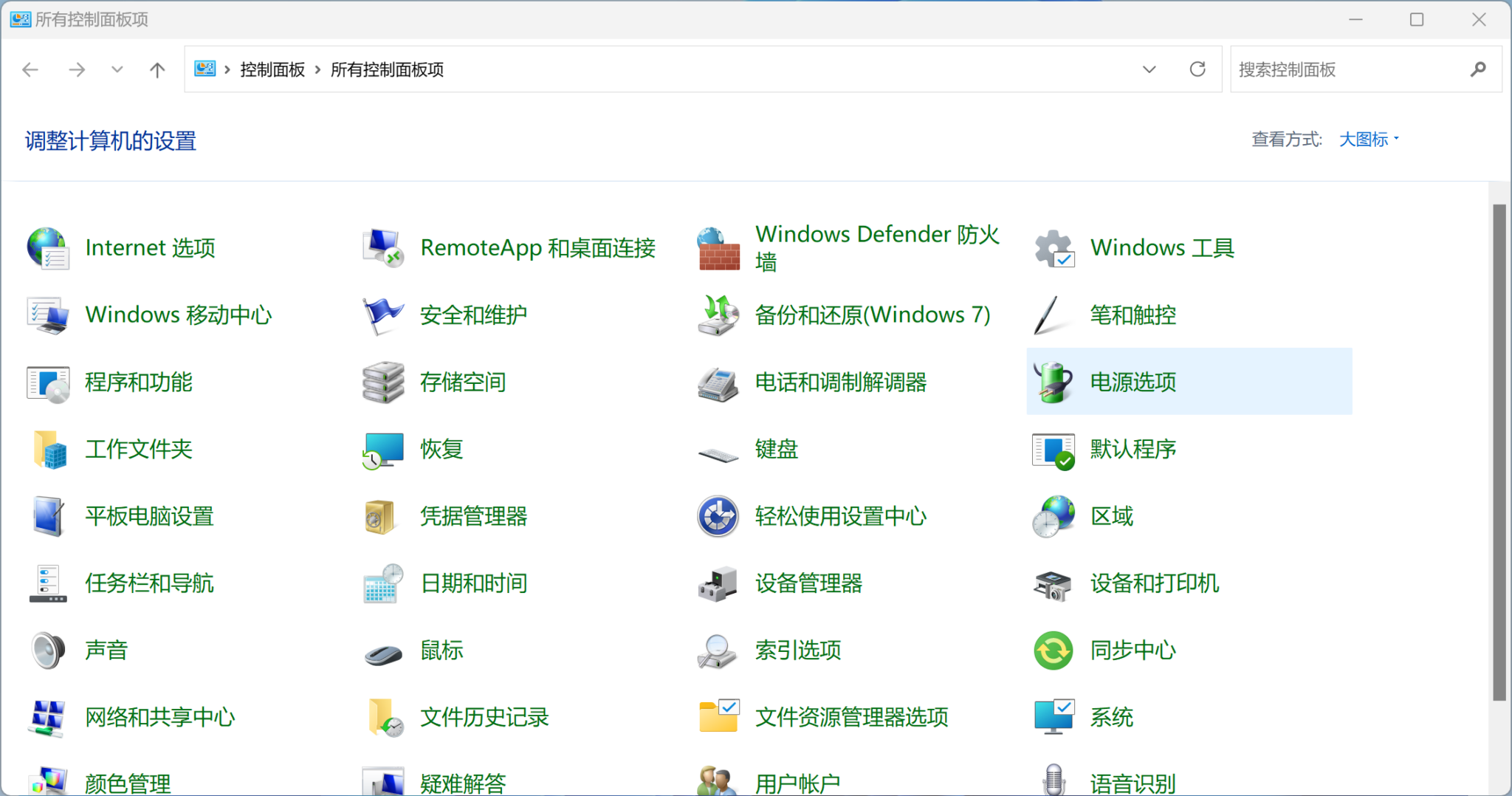This screenshot has width=1512, height=796.
Task: Click the 设备管理器 icon
Action: (x=718, y=583)
